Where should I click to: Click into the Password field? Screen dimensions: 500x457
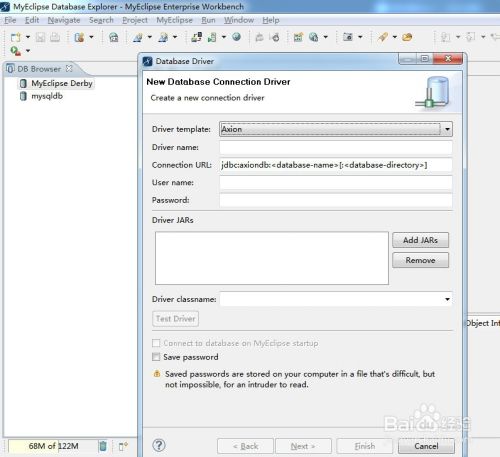[336, 200]
